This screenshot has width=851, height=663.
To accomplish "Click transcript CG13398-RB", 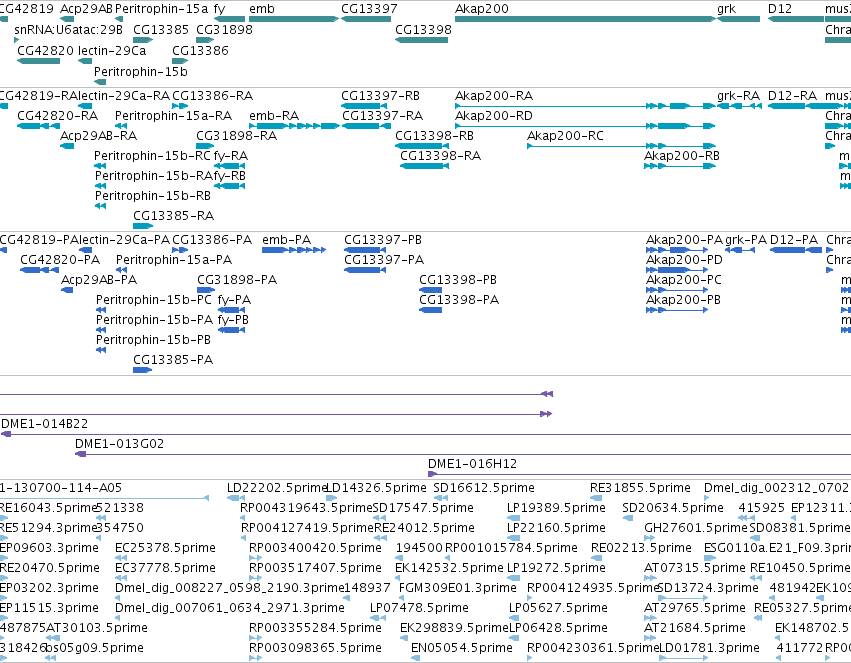I will coord(434,136).
